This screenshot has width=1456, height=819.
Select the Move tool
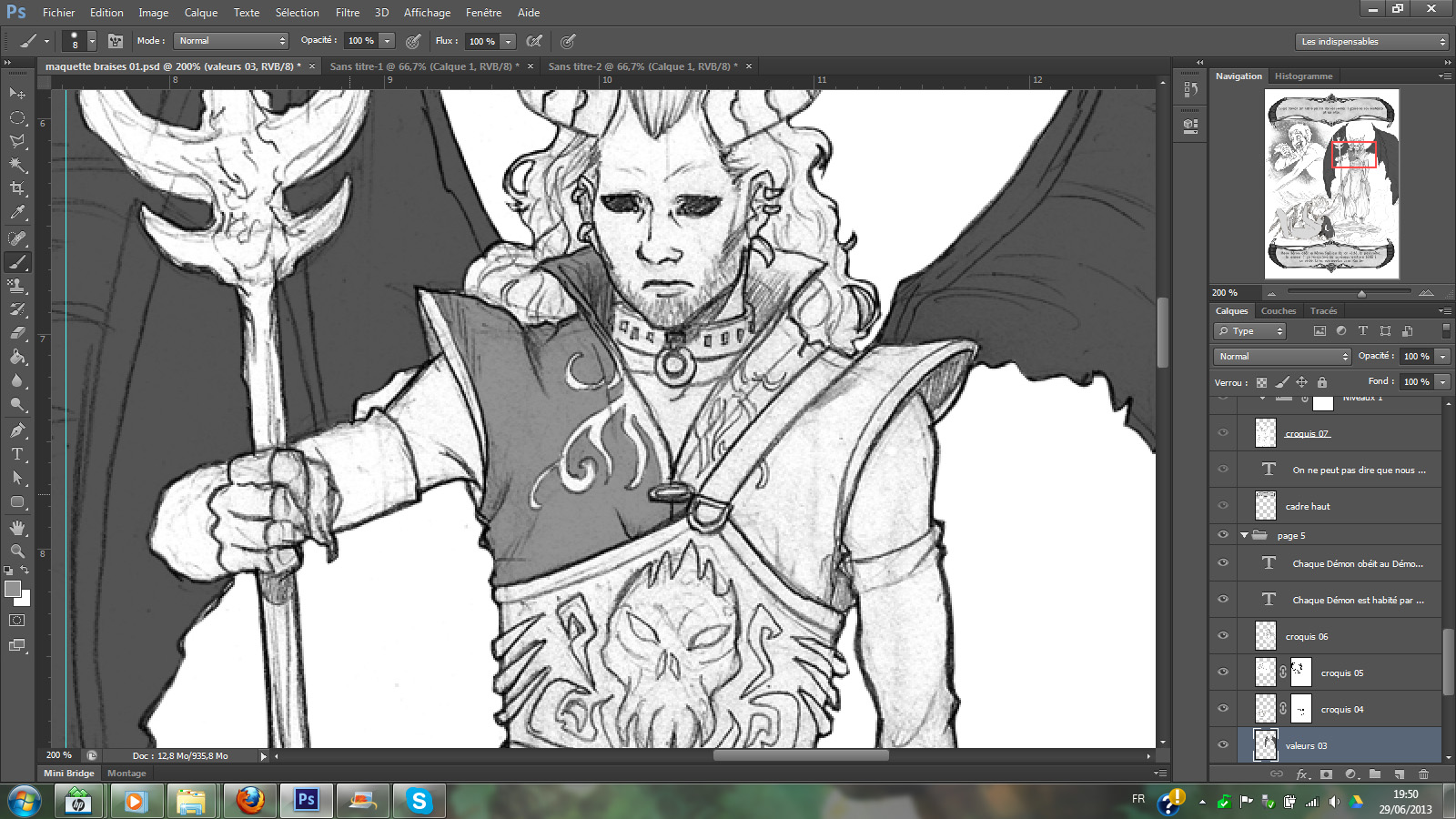click(x=17, y=94)
